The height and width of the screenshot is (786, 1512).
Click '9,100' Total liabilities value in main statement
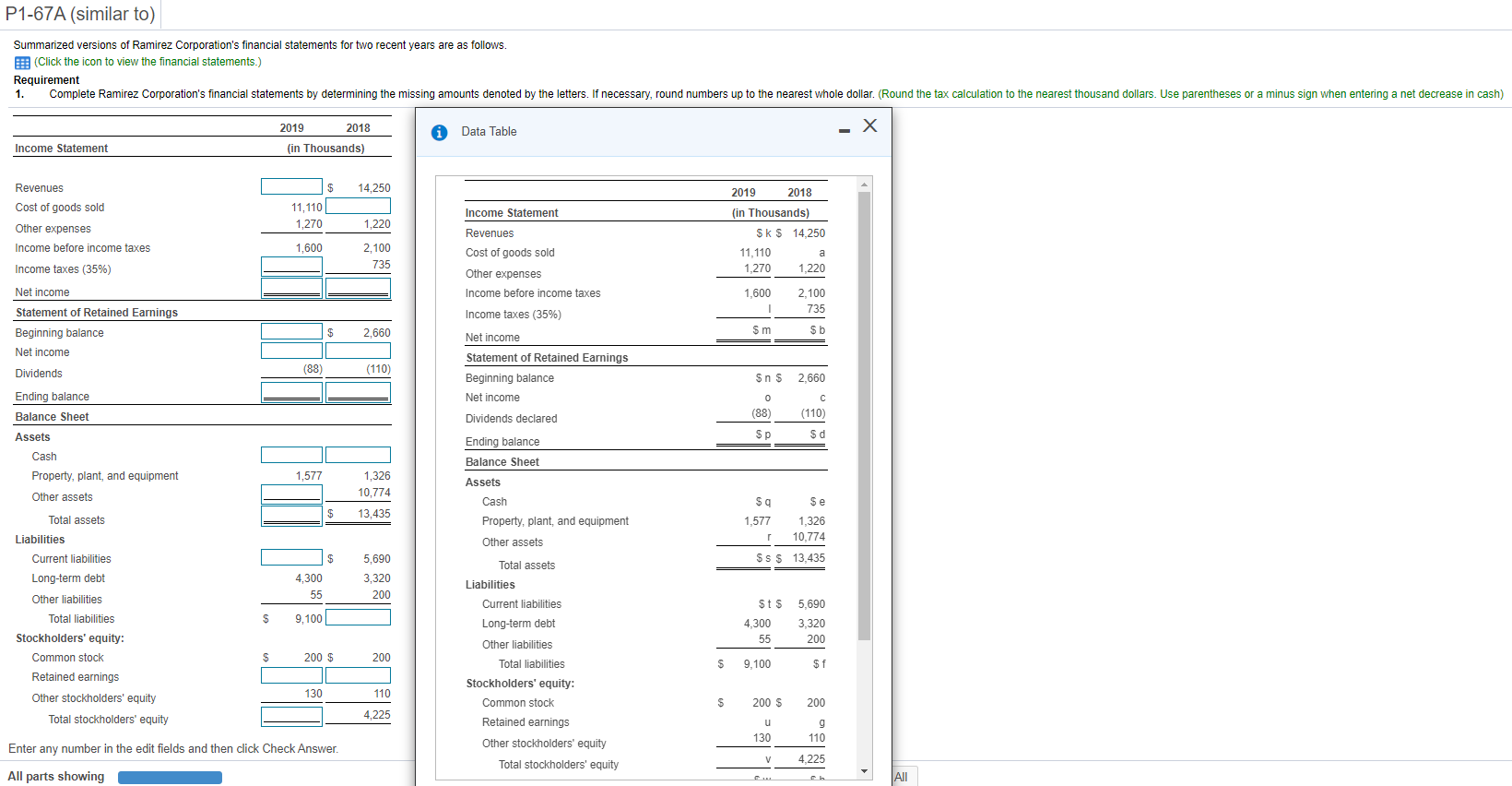pyautogui.click(x=309, y=619)
